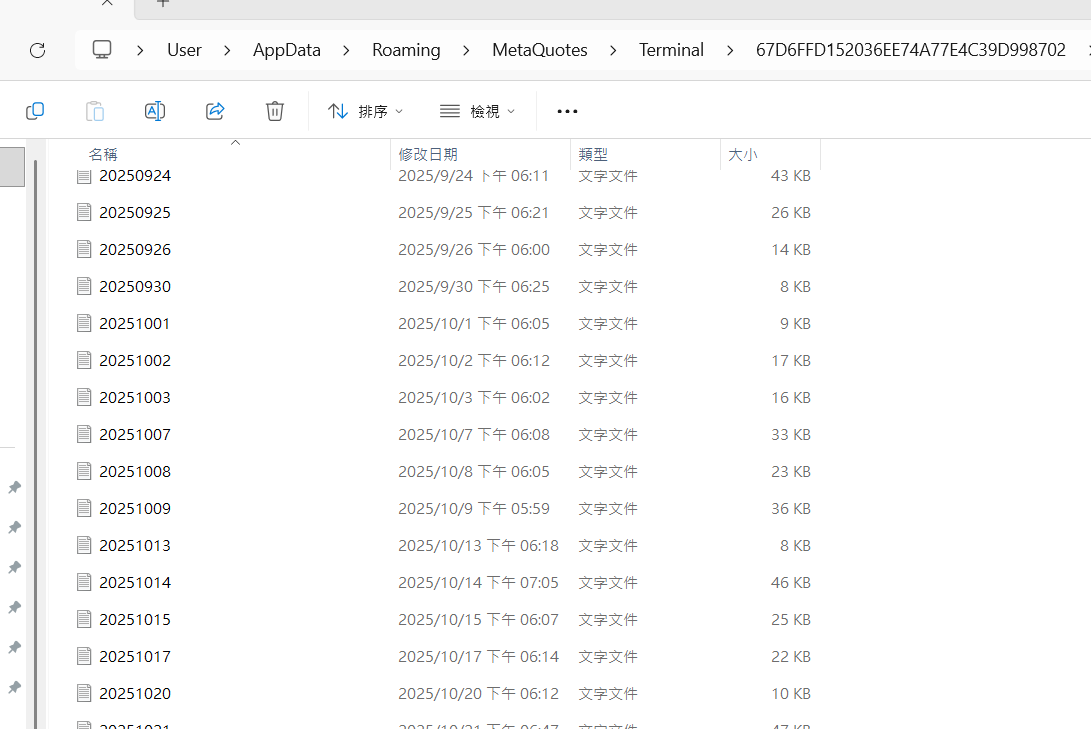
Task: Click the Refresh icon beside address bar
Action: tap(38, 50)
